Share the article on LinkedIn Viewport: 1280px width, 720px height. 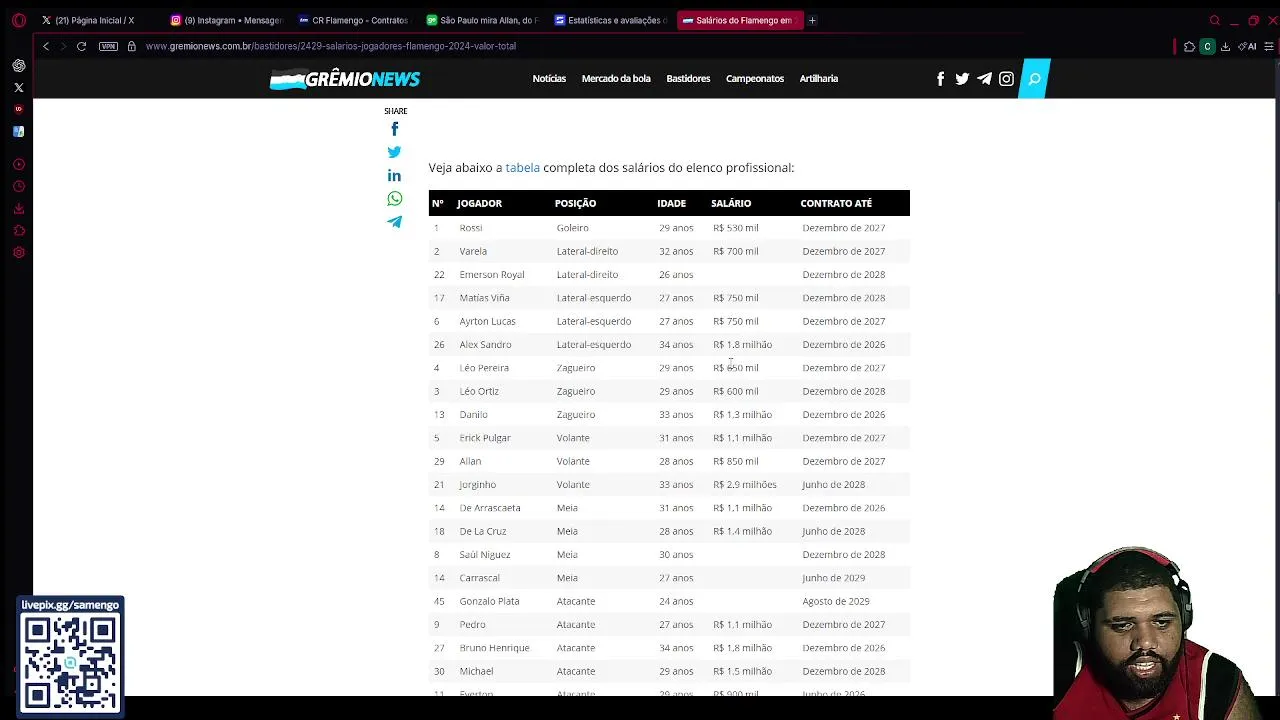tap(394, 175)
